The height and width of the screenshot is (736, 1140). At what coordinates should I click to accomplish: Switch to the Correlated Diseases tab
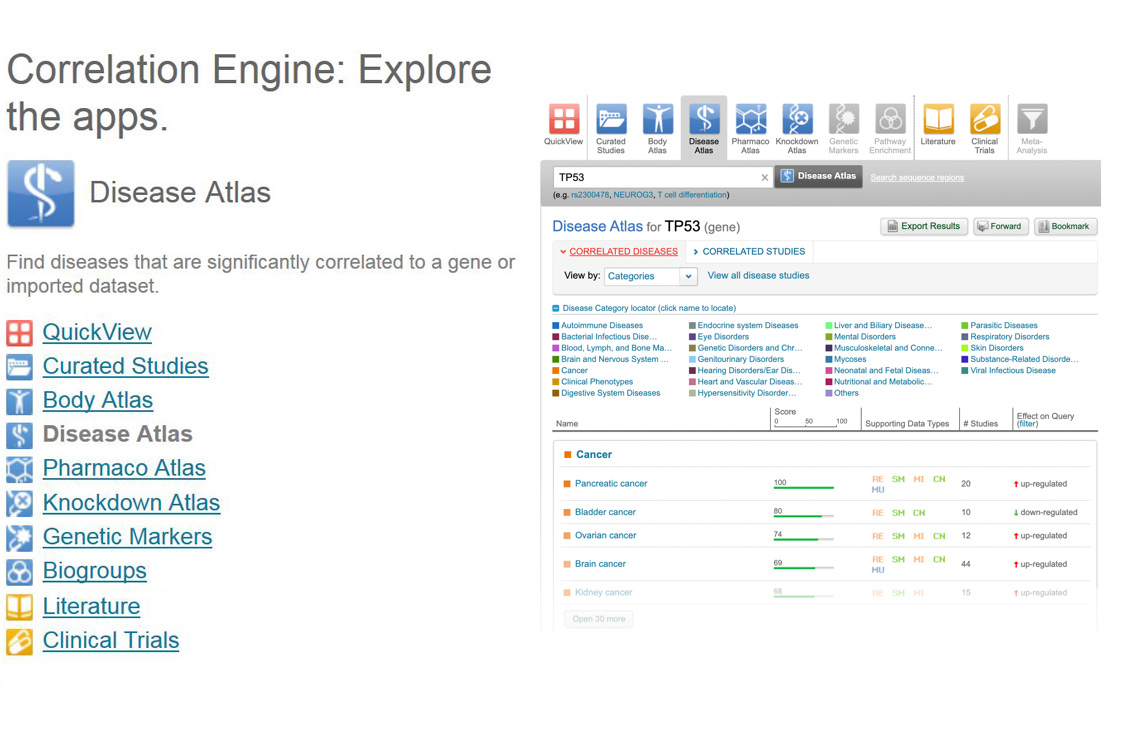click(x=622, y=252)
